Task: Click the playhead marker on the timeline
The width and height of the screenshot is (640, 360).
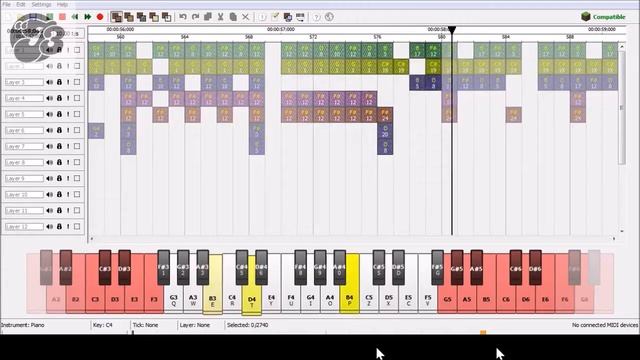Action: [452, 30]
